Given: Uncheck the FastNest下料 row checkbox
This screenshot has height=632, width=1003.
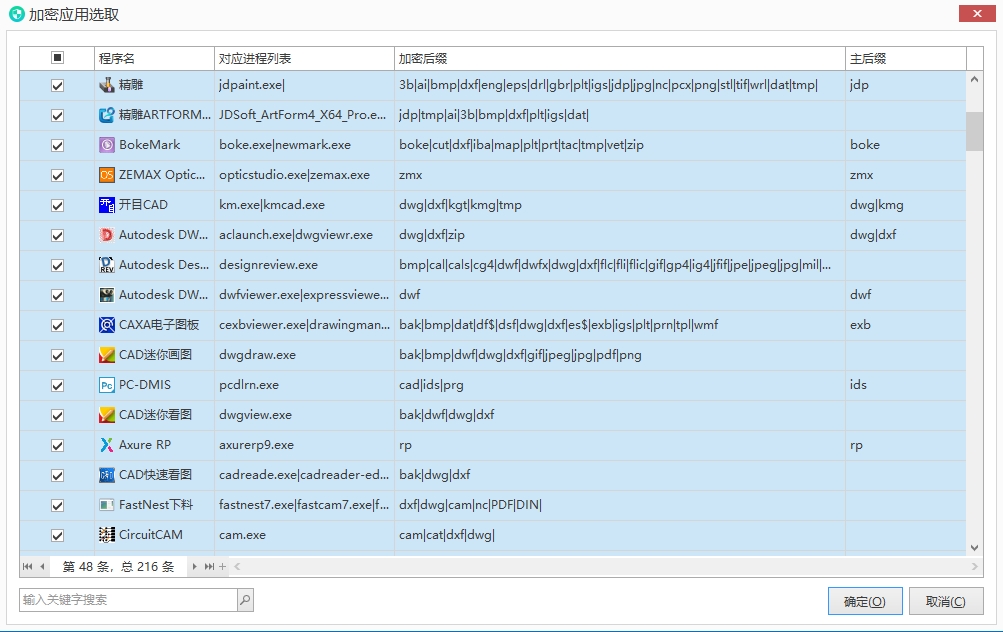Looking at the screenshot, I should [58, 505].
